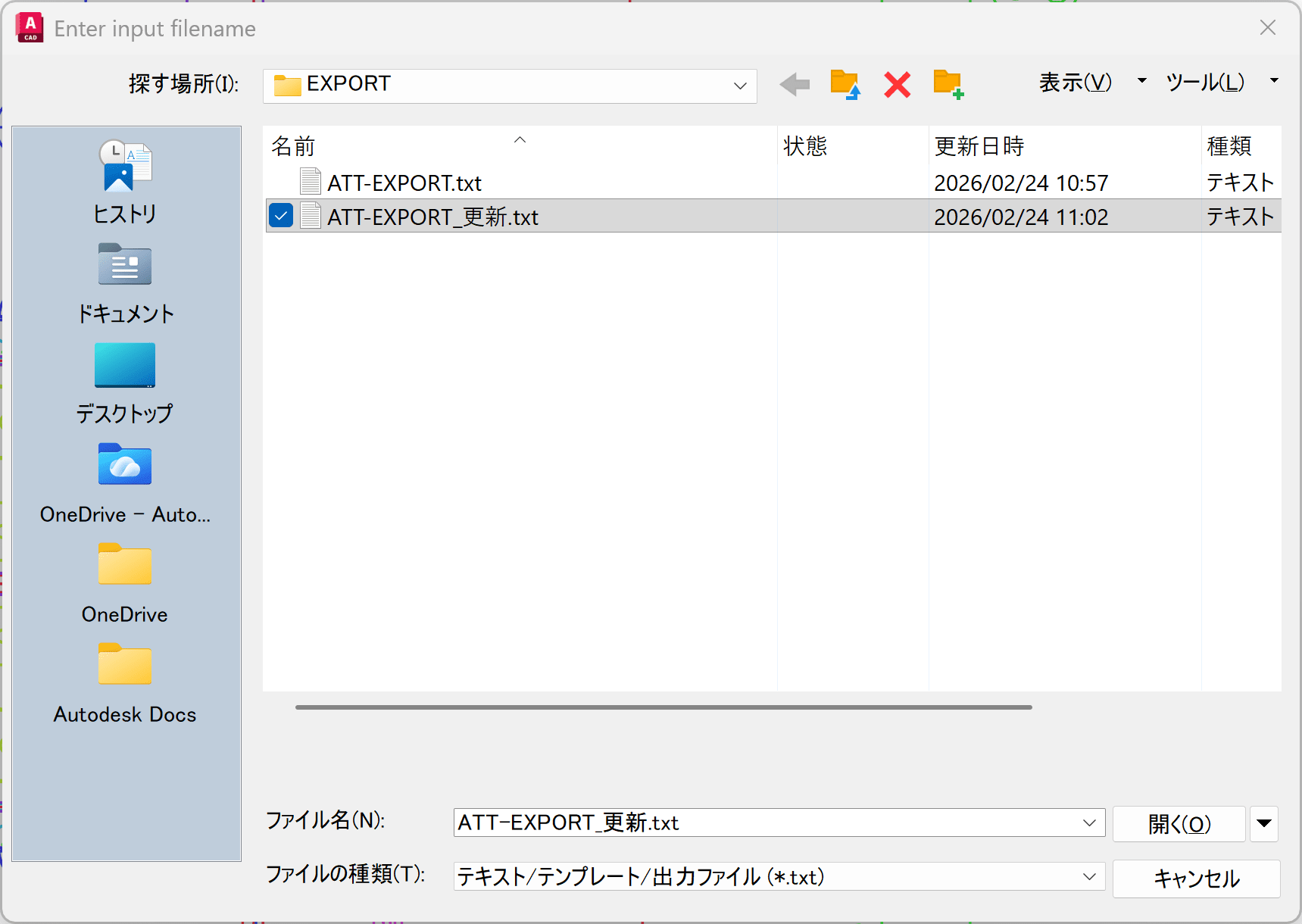Open the ファイルの種類 file type dropdown
This screenshot has height=924, width=1302.
pos(1089,876)
